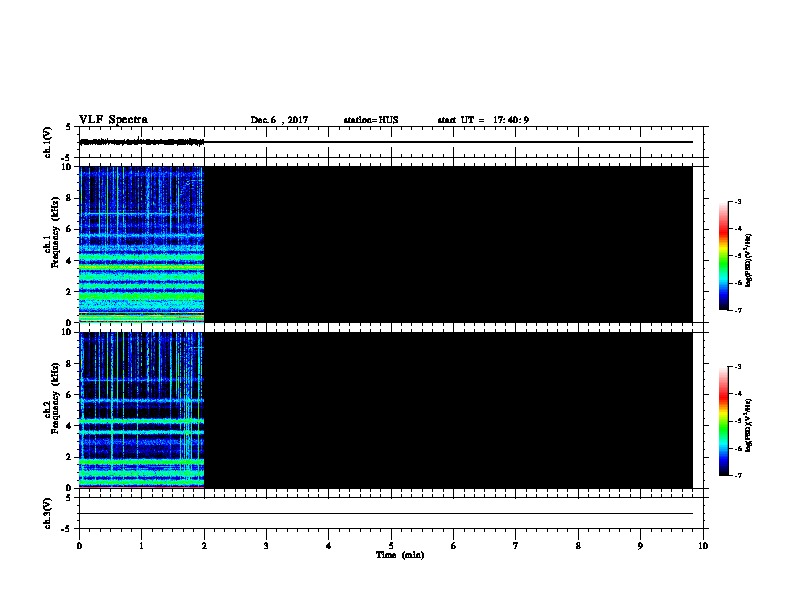Click the -7 label on ch.2 color bar

[737, 476]
